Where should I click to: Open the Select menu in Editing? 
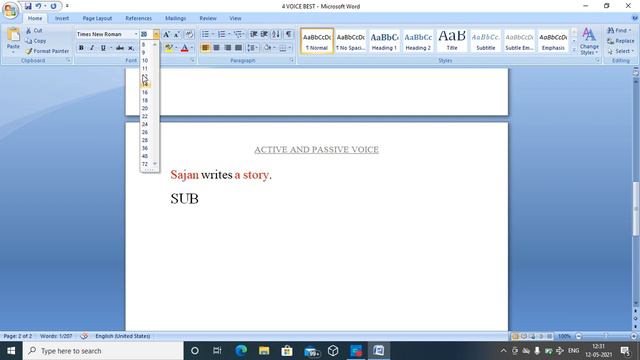tap(620, 51)
